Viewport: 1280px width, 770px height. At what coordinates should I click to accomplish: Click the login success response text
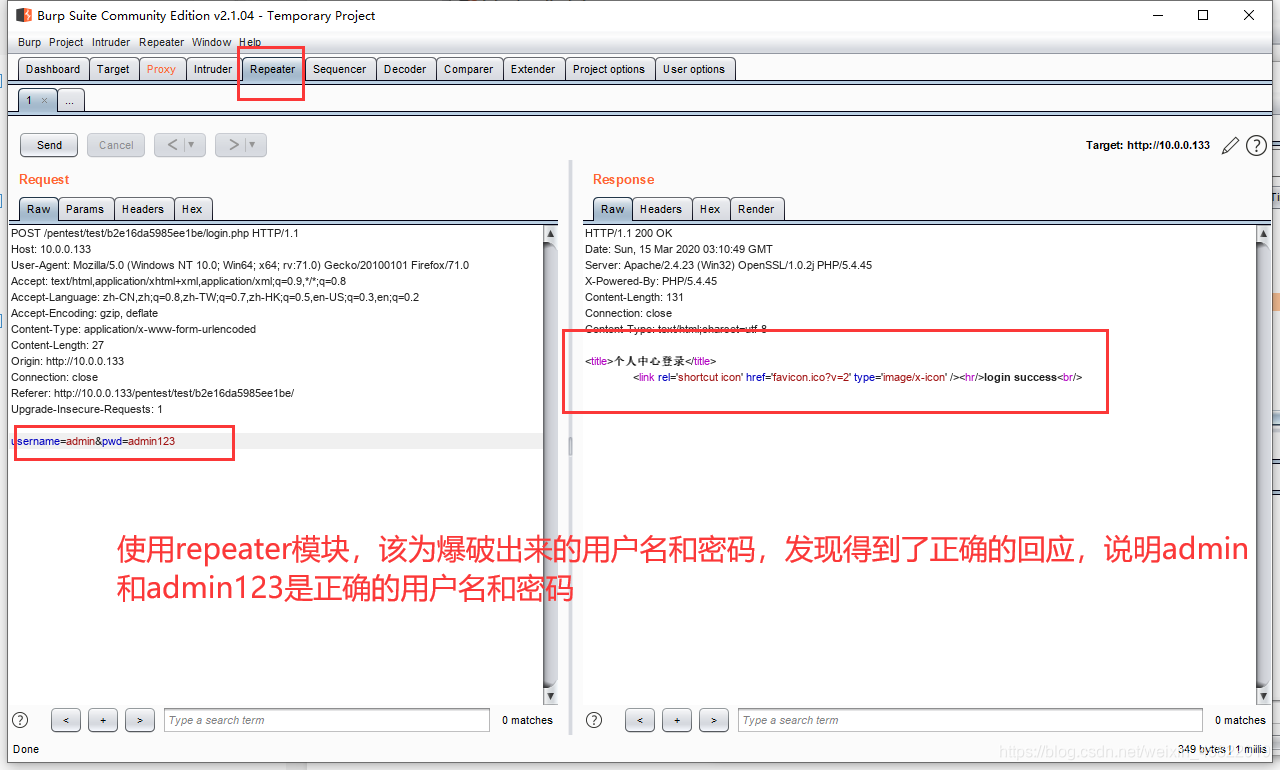1020,377
